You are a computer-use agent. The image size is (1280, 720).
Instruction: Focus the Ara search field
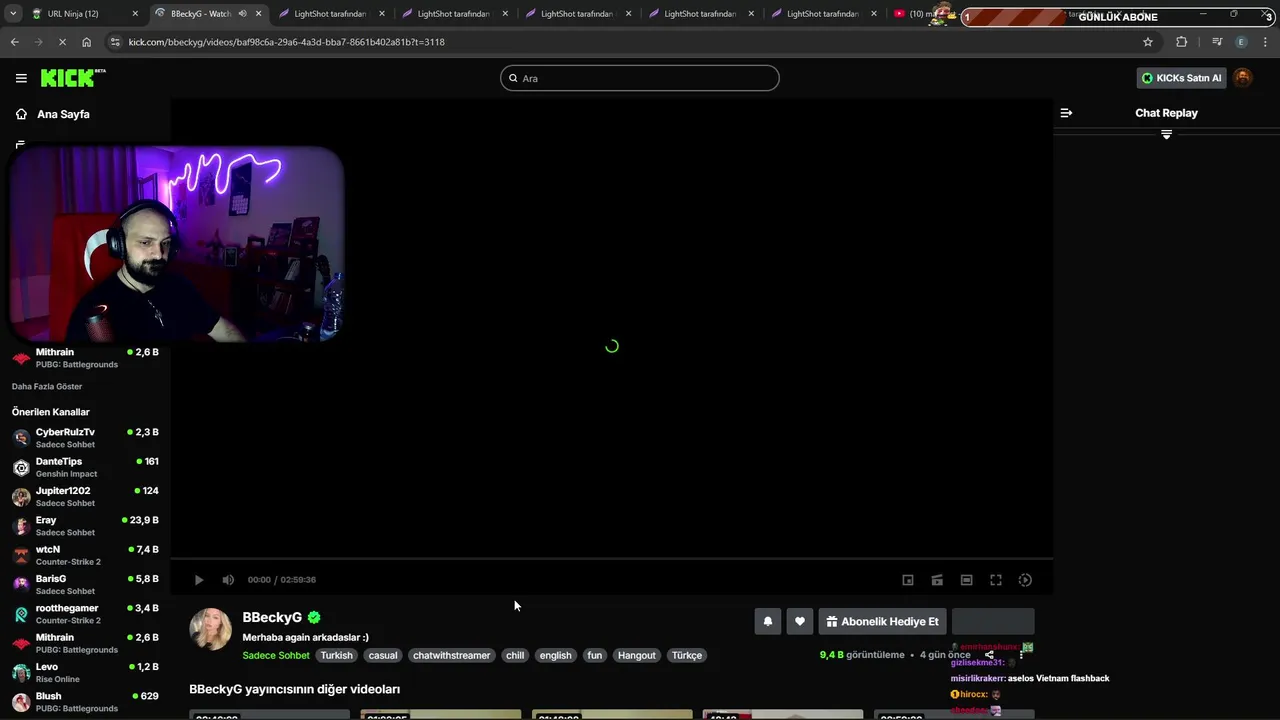tap(640, 78)
